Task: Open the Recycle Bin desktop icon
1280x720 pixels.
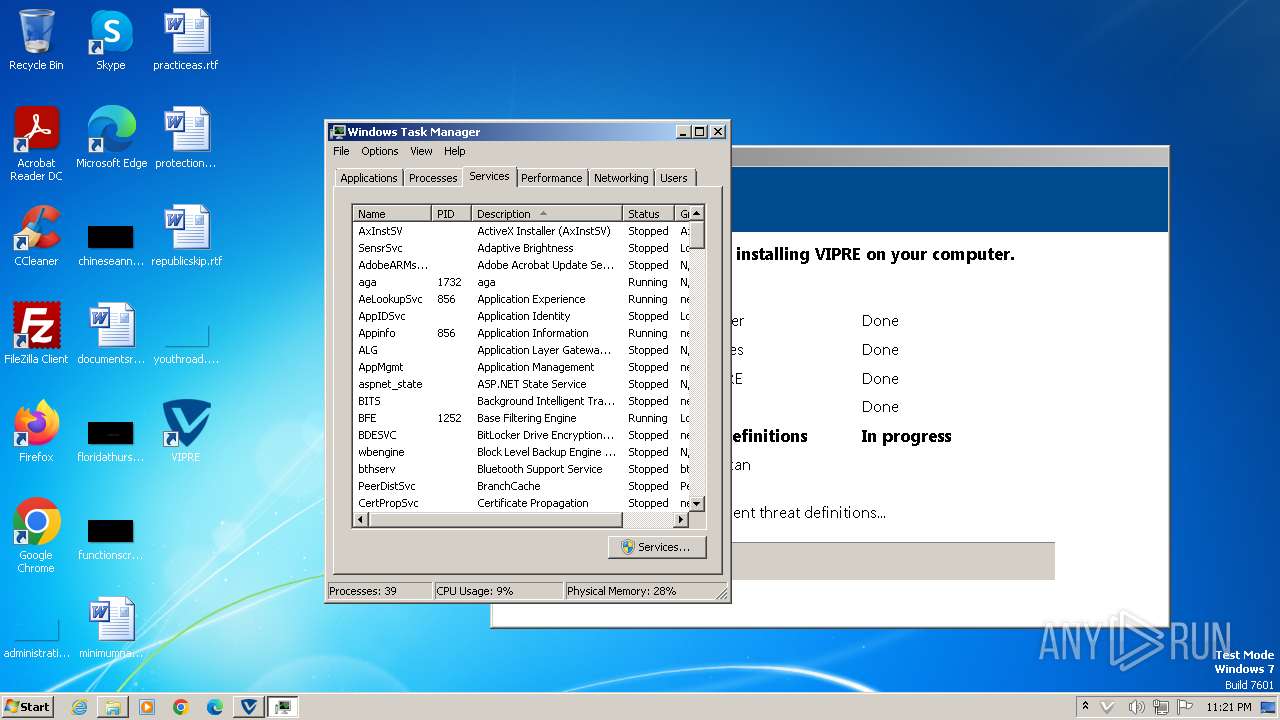Action: click(x=36, y=40)
